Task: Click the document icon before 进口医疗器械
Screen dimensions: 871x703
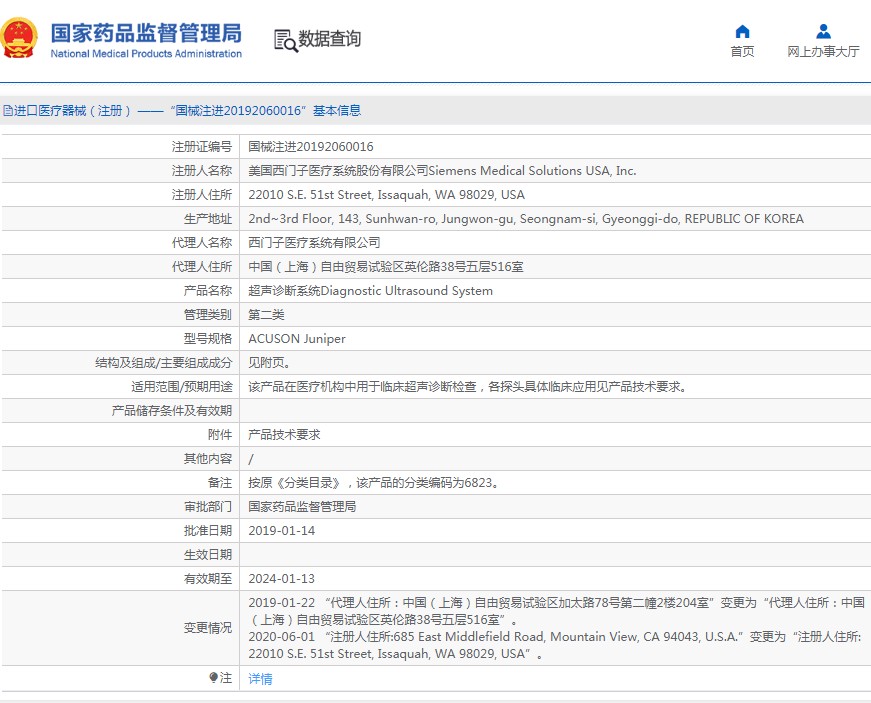Action: (x=7, y=111)
